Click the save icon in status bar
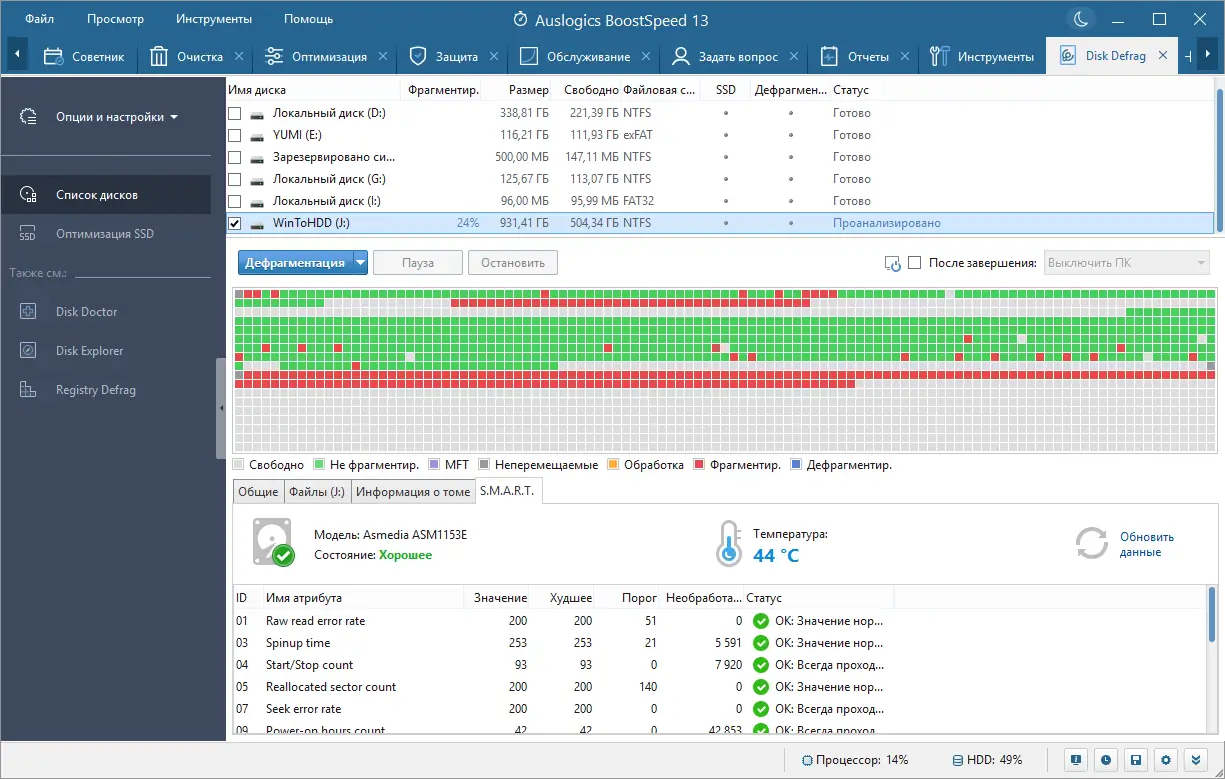Viewport: 1225px width, 779px height. (1136, 760)
